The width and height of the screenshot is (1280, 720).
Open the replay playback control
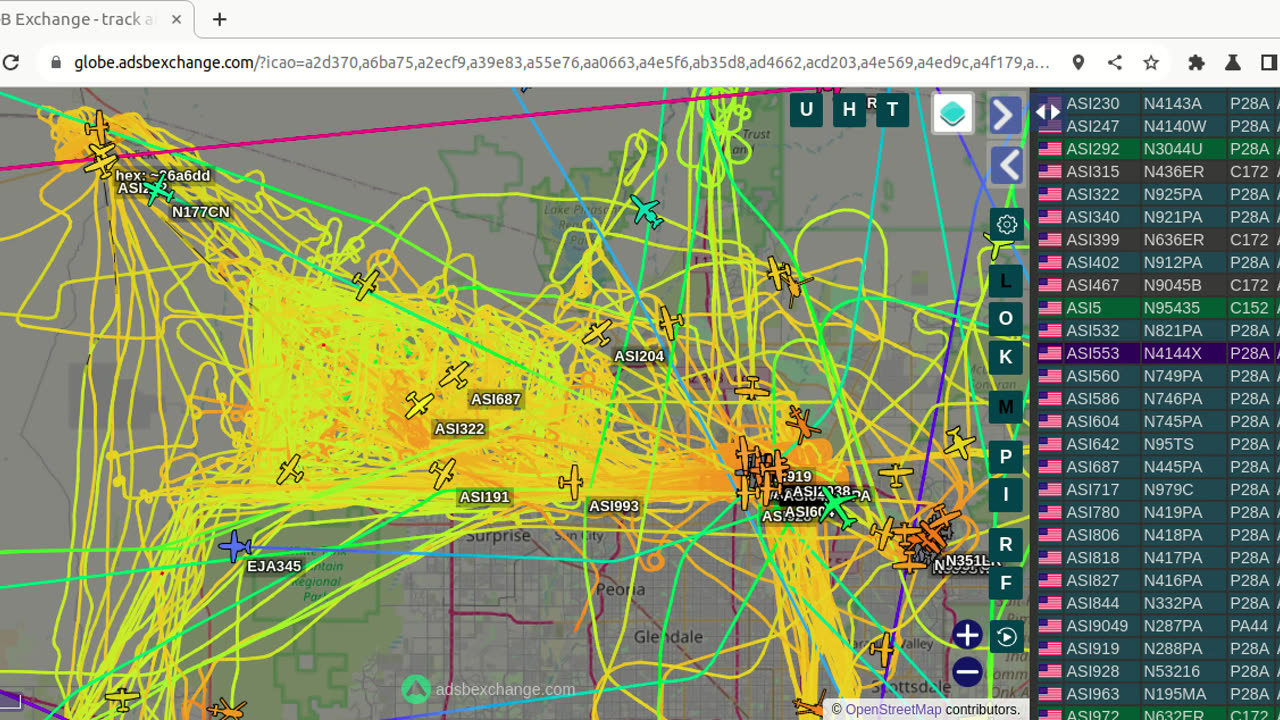pyautogui.click(x=1006, y=637)
